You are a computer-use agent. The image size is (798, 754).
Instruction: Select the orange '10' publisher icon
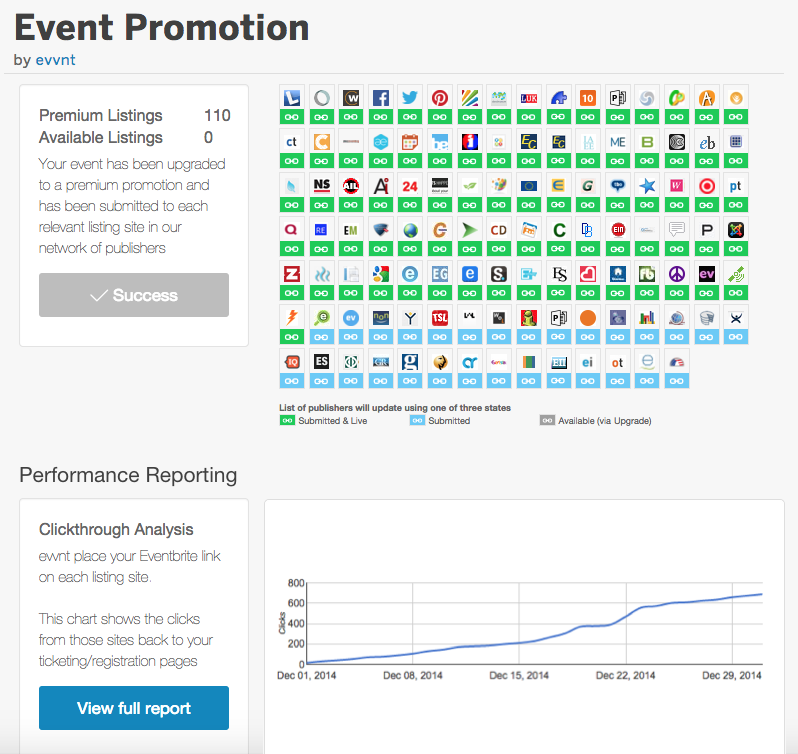[588, 98]
